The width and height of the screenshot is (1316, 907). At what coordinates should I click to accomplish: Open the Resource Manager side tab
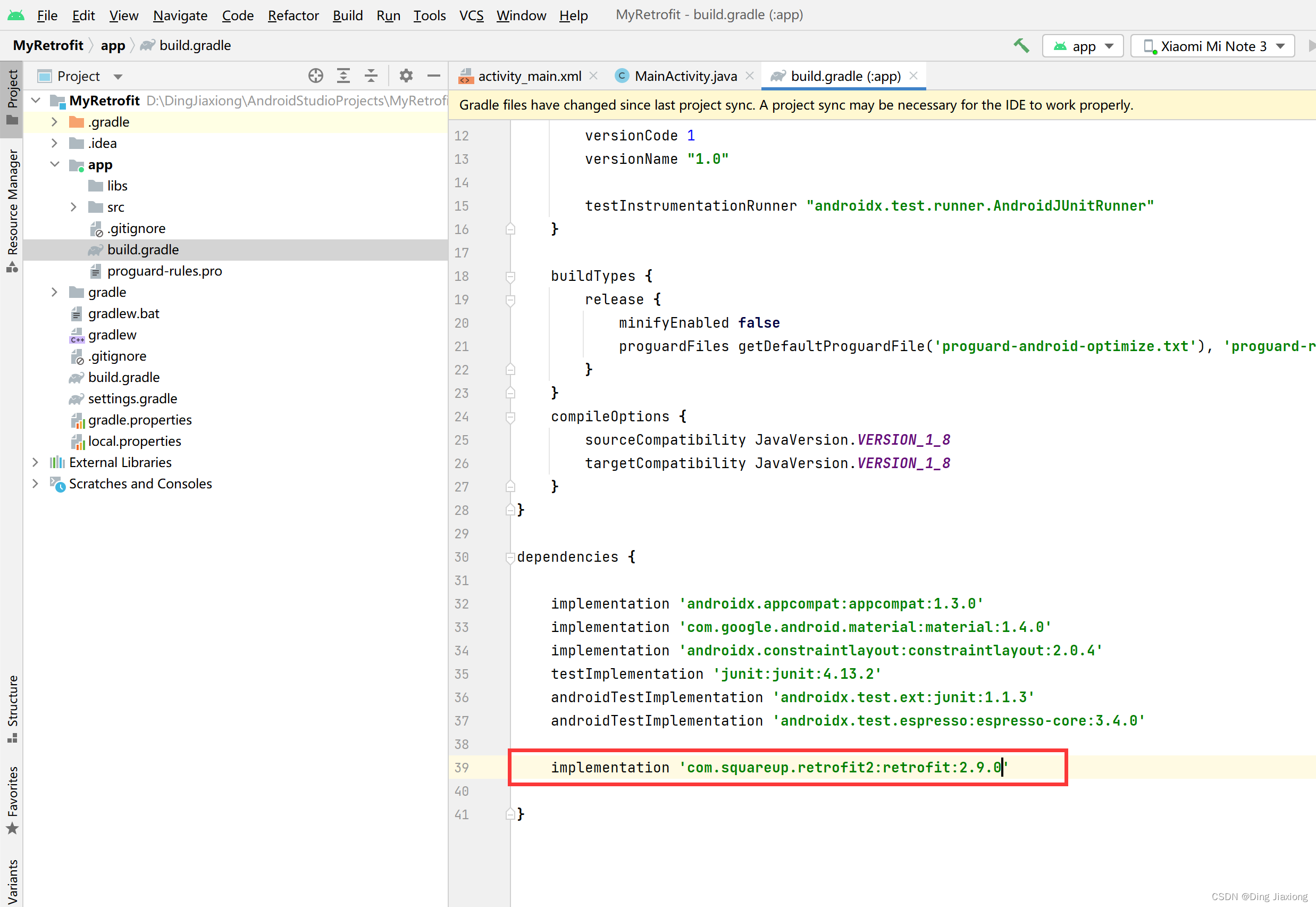[x=12, y=210]
